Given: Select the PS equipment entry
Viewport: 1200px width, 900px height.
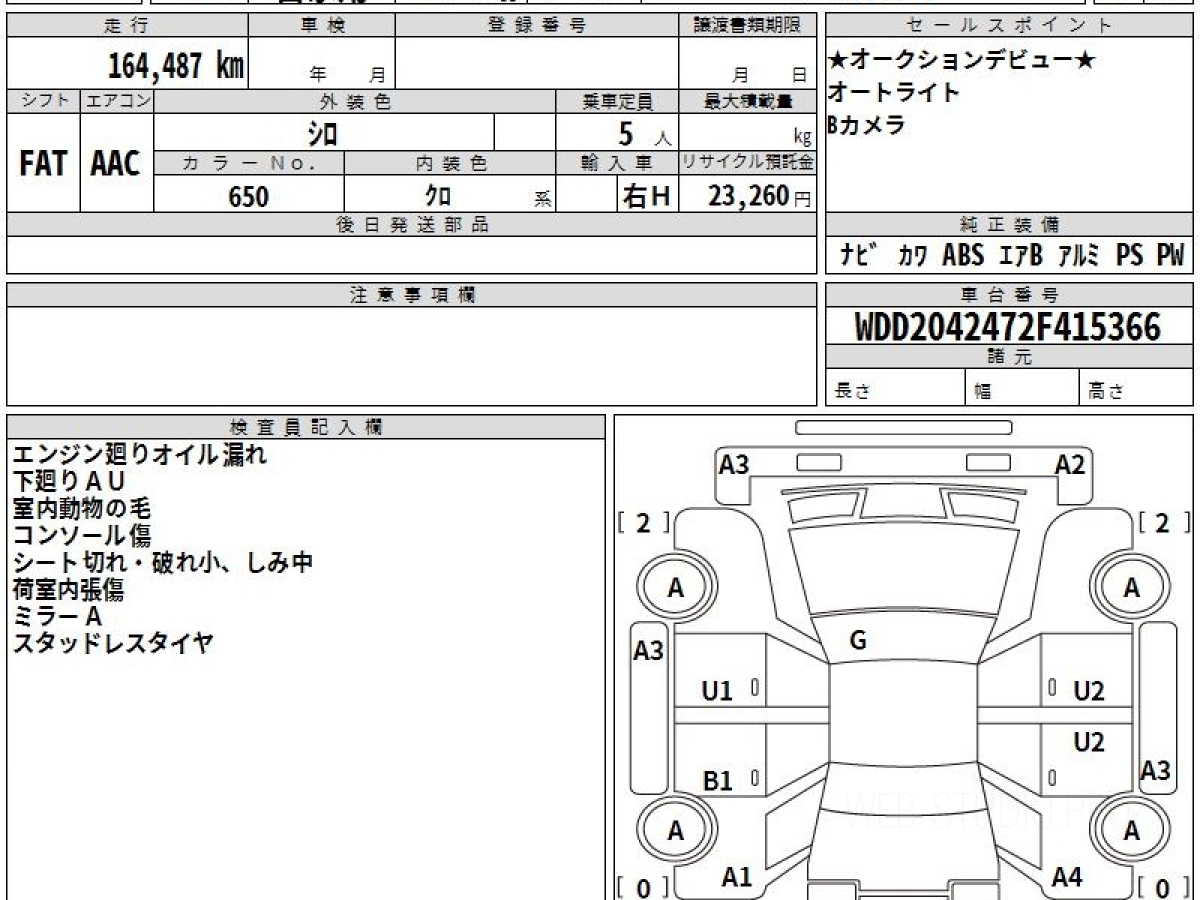Looking at the screenshot, I should point(1130,256).
